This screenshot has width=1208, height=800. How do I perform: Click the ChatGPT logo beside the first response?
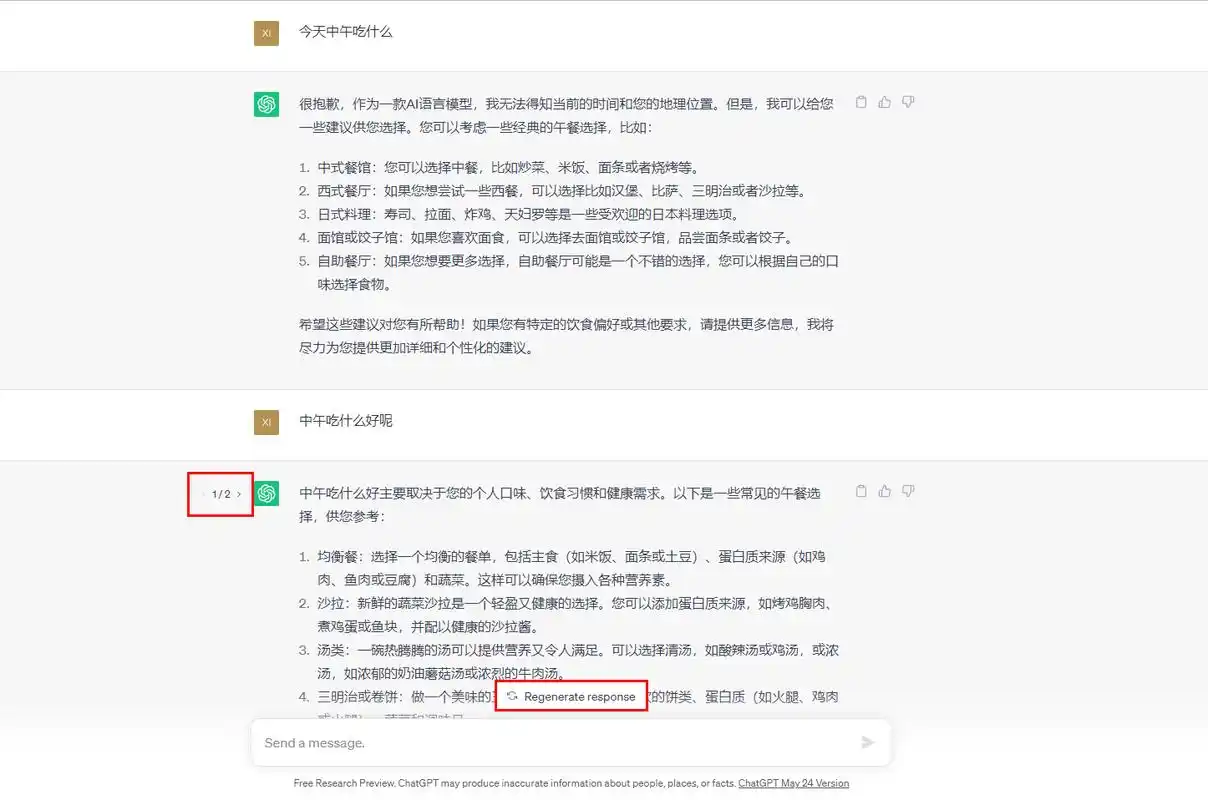click(x=266, y=103)
